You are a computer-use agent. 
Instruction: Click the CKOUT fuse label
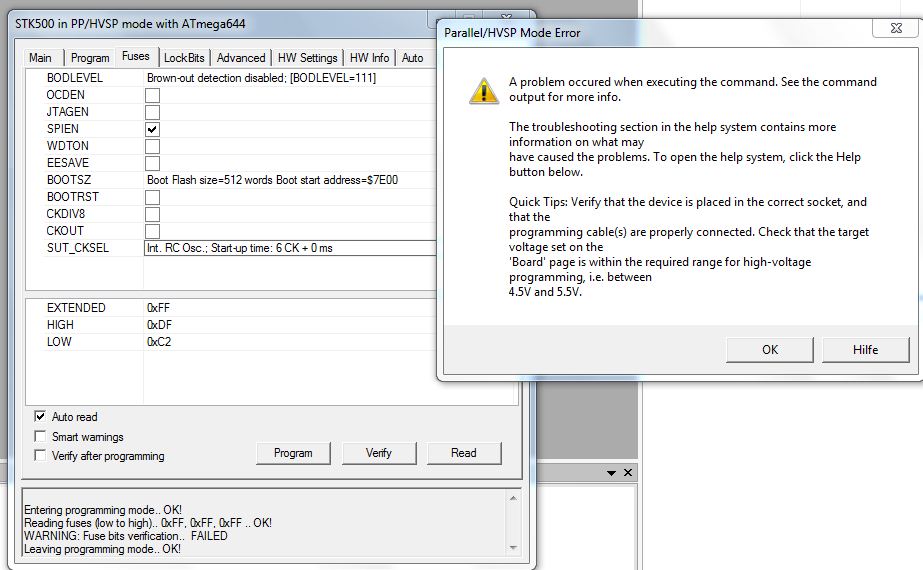tap(65, 231)
